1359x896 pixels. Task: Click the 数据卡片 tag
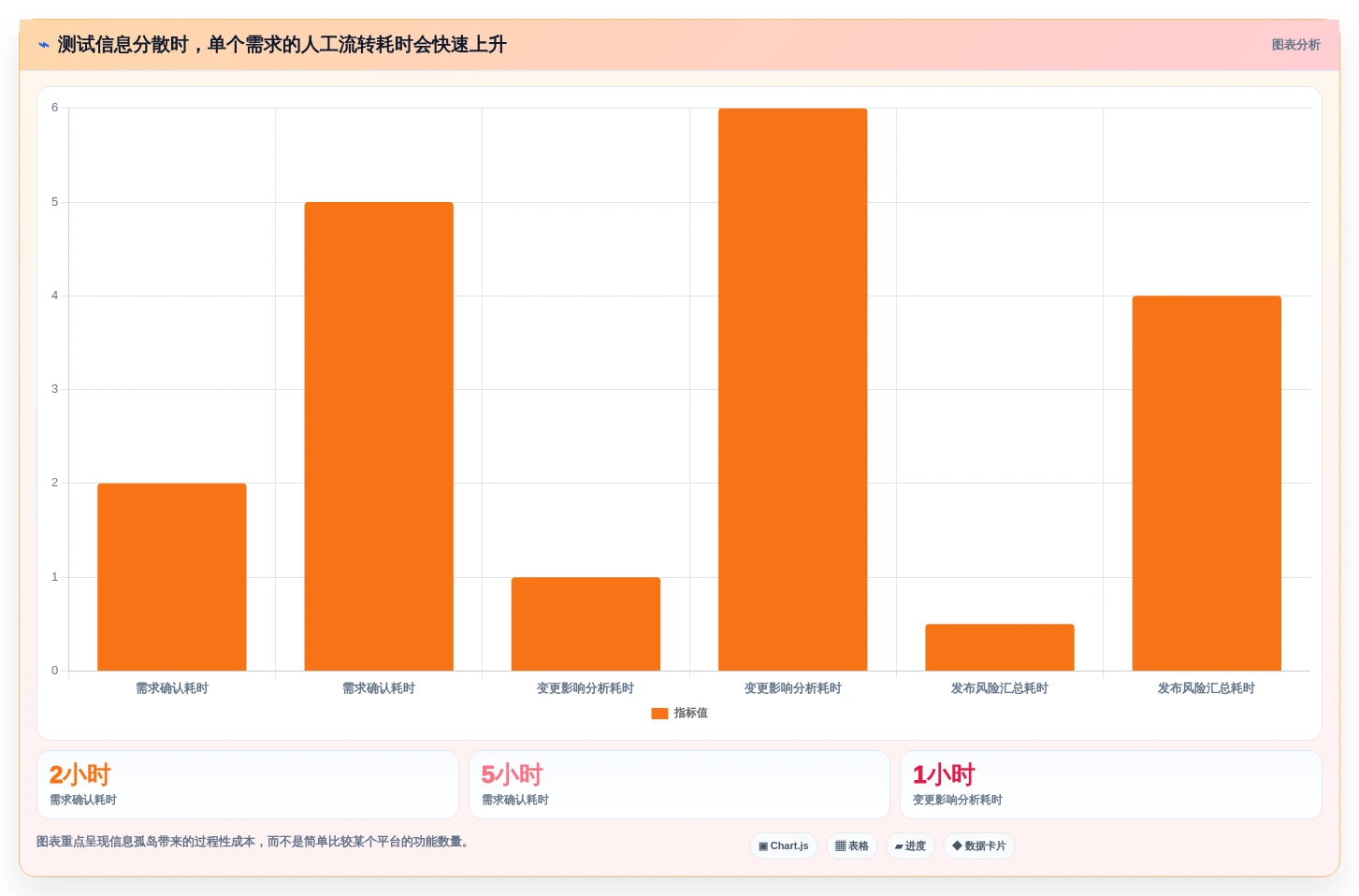[x=979, y=845]
